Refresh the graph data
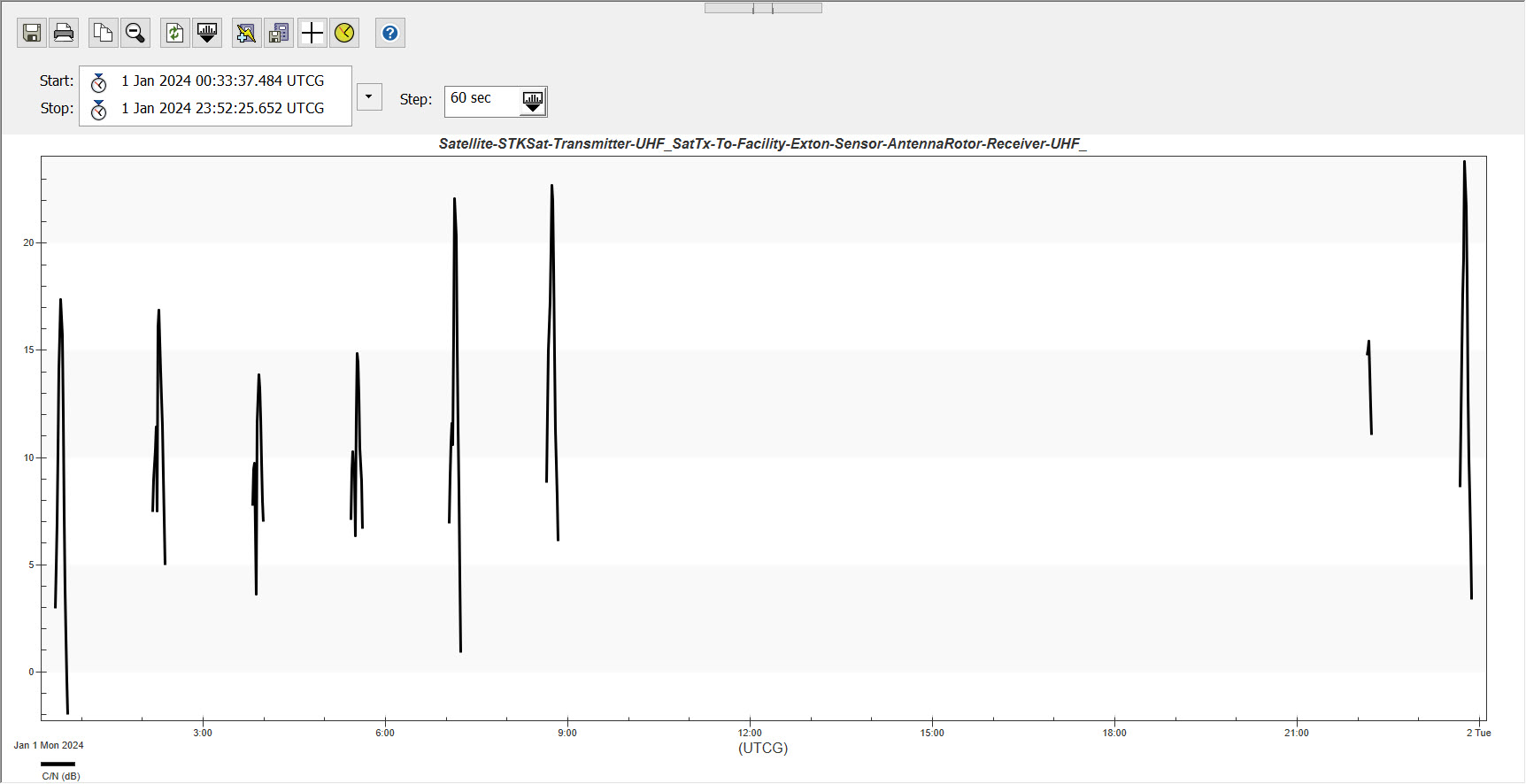 [x=175, y=34]
